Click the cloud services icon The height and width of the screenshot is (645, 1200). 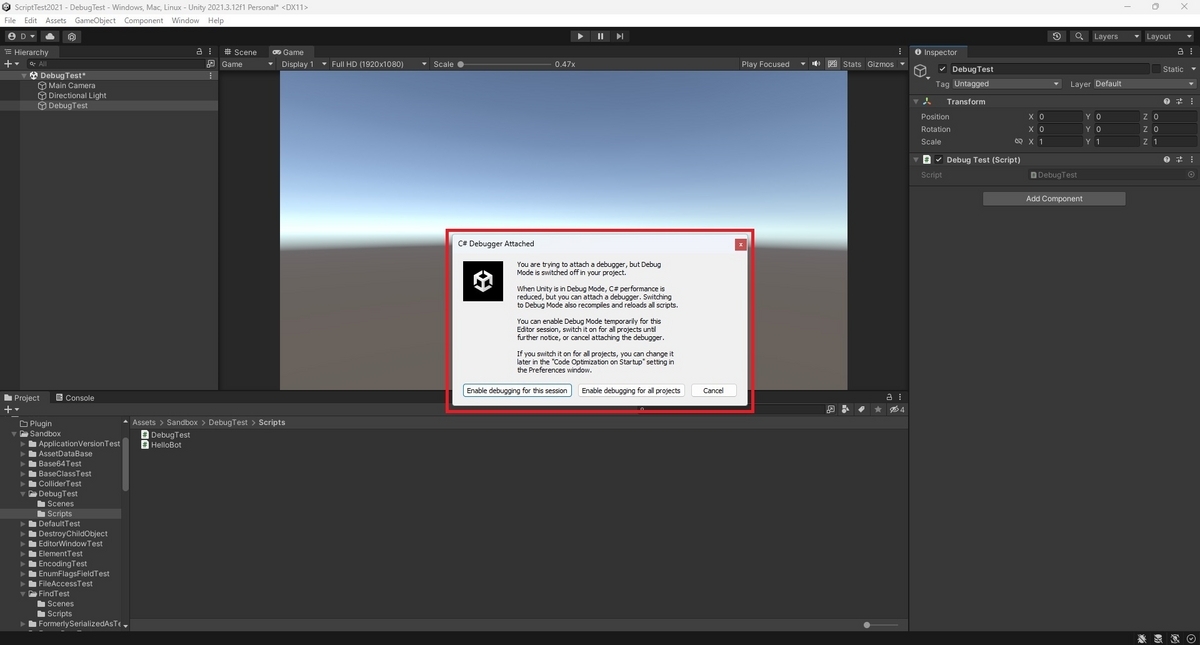pos(50,36)
